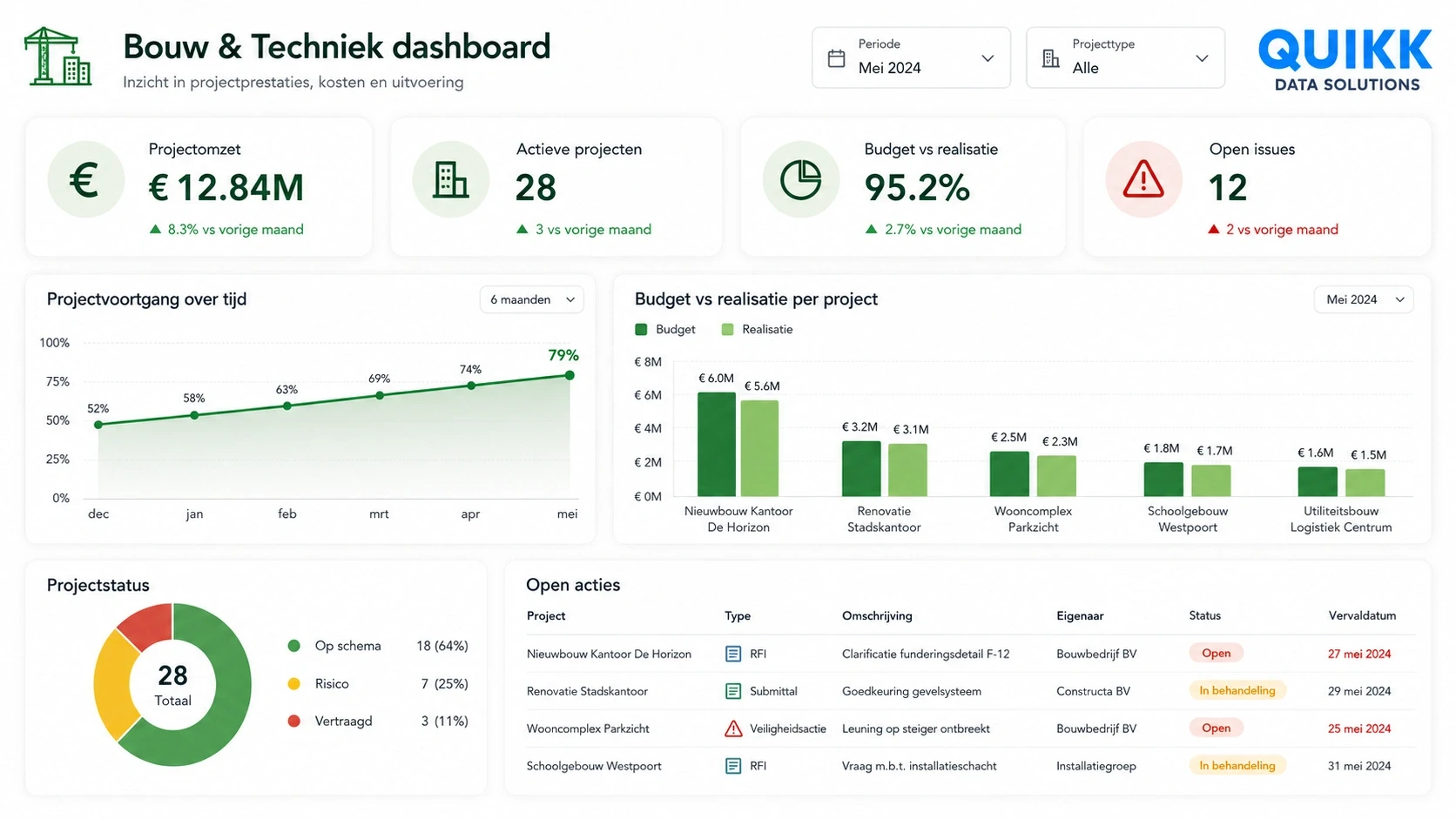Screen dimensions: 1456x819
Task: Sort table by Eigenaar column header
Action: (1080, 615)
